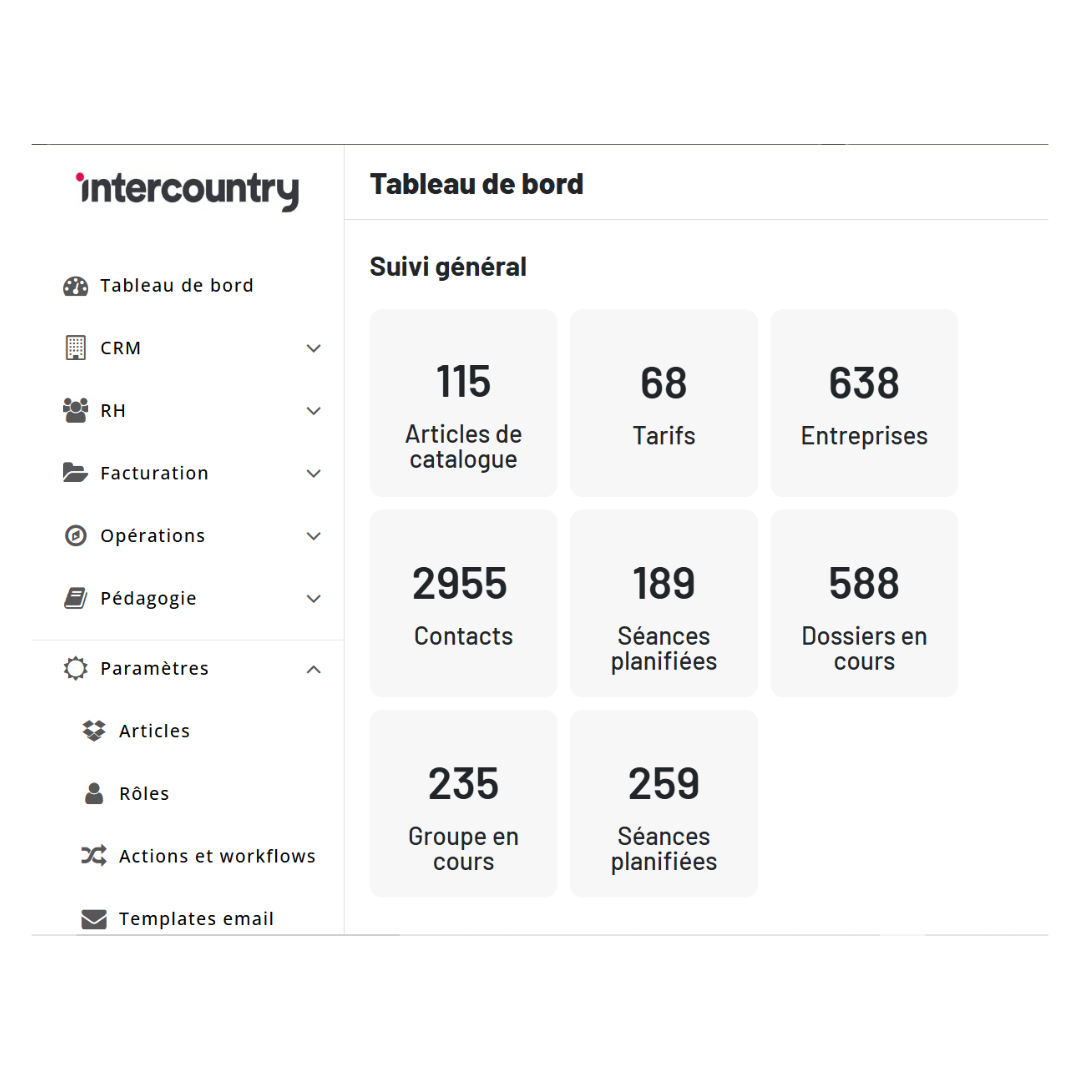Open the Opérations menu item

pos(153,536)
